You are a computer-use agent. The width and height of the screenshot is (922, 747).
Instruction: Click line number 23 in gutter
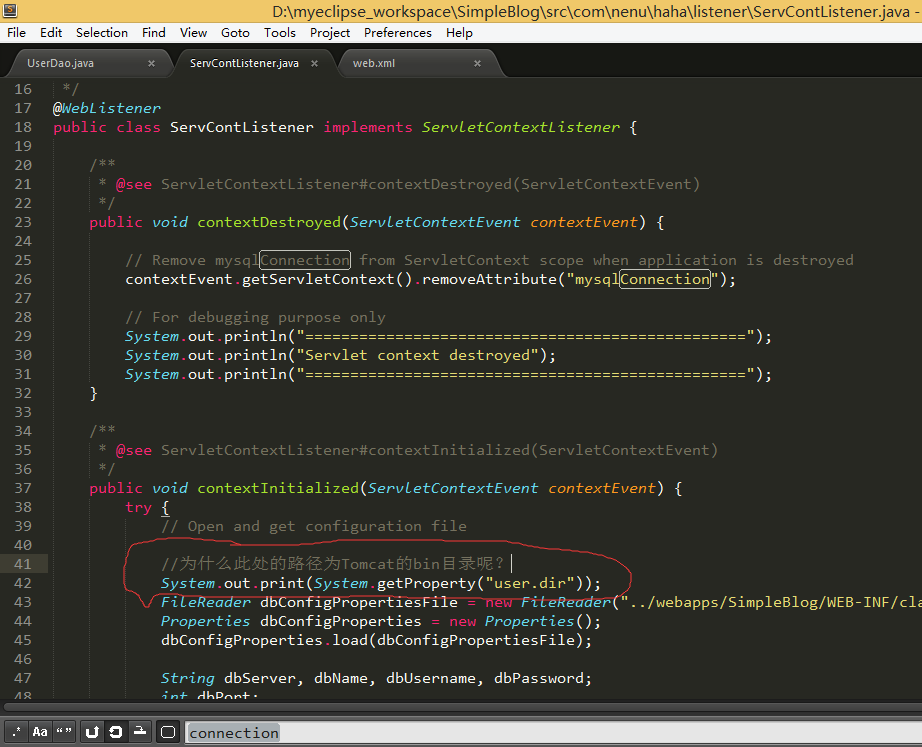(23, 222)
